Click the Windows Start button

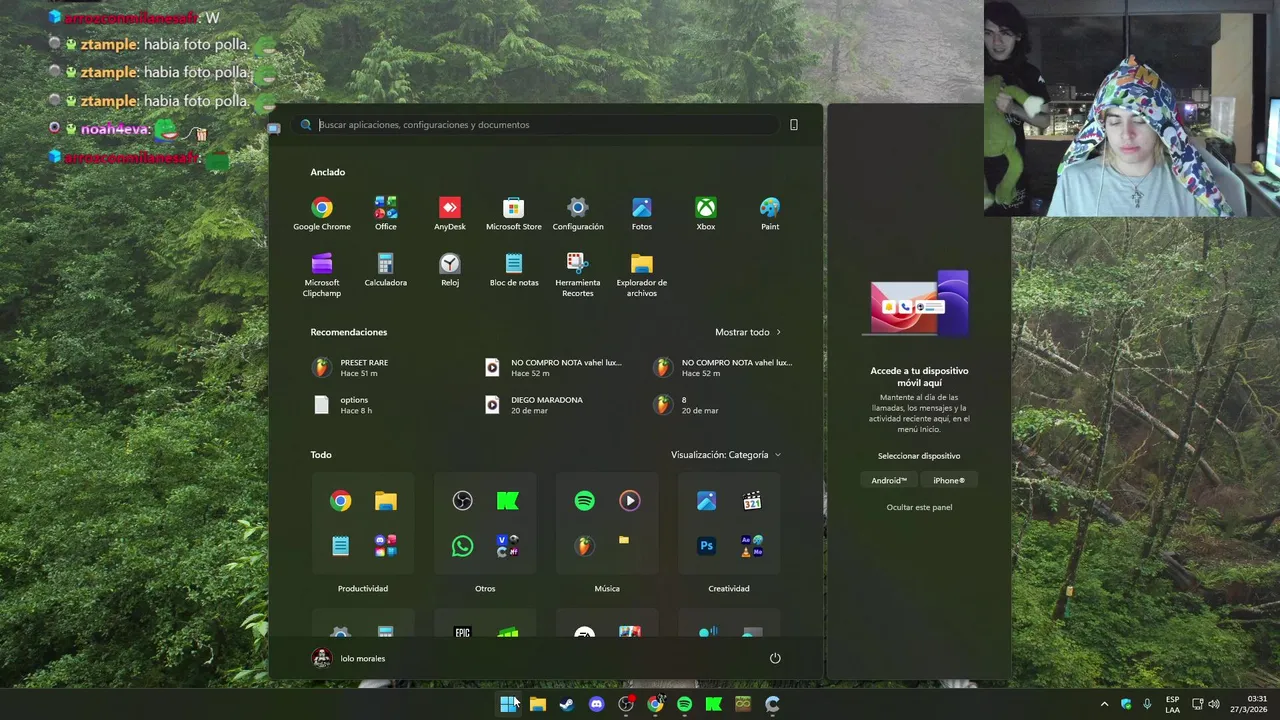pos(509,704)
